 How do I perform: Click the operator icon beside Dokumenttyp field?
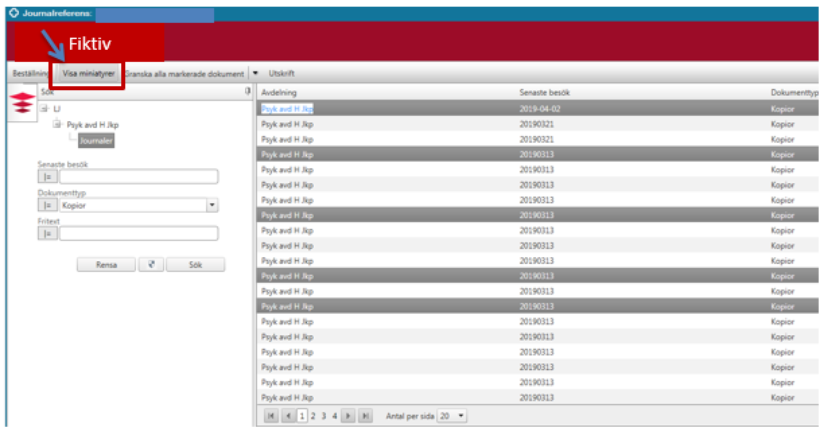pyautogui.click(x=48, y=205)
